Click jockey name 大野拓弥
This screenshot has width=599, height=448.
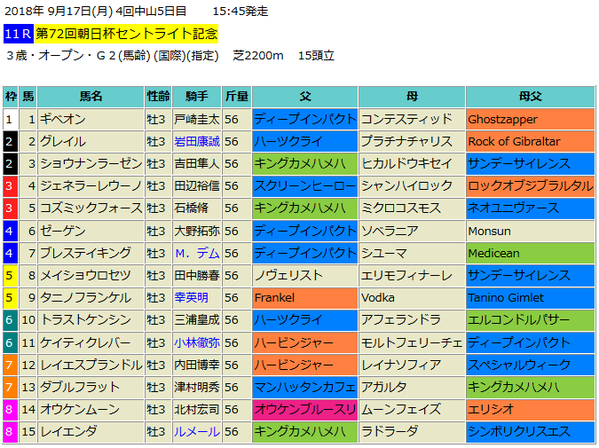197,231
